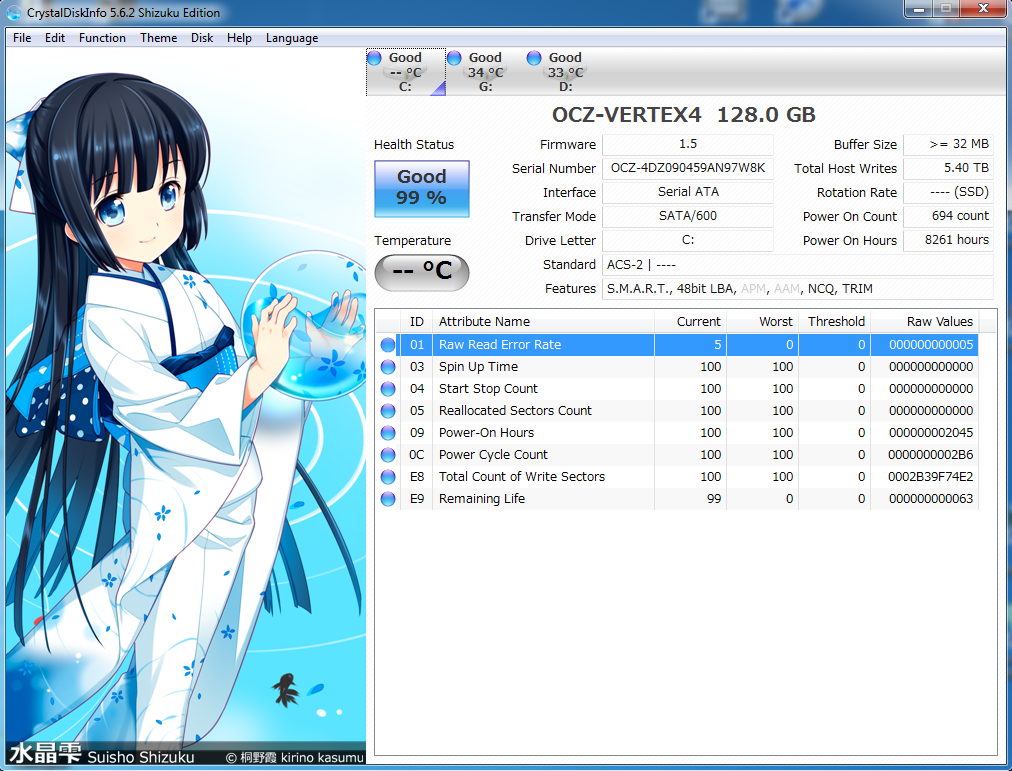Select the Raw Read Error Rate row
Image resolution: width=1012 pixels, height=771 pixels.
click(677, 345)
